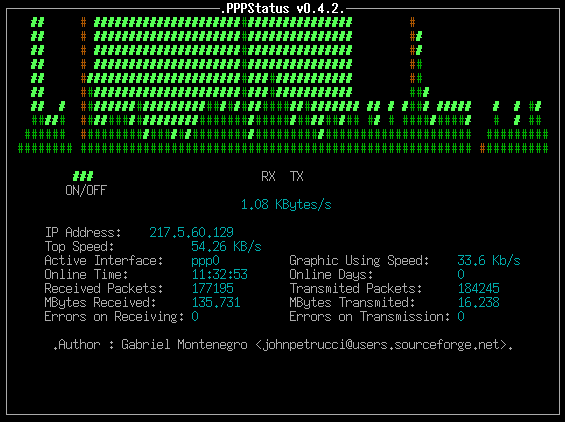Viewport: 565px width, 422px height.
Task: Click the Graphic Using Speed value 33.6 Kb/s
Action: [489, 260]
